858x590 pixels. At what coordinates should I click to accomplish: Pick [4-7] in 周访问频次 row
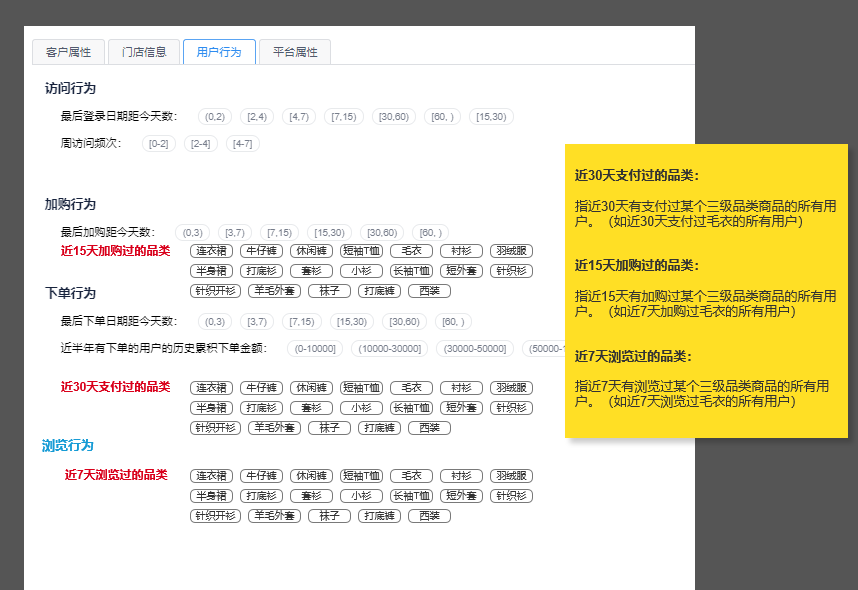coord(242,144)
